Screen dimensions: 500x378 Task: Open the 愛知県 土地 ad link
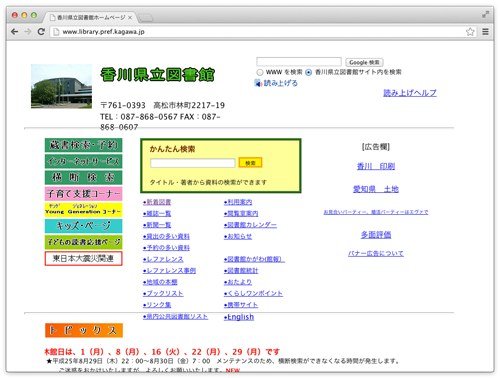click(x=376, y=189)
